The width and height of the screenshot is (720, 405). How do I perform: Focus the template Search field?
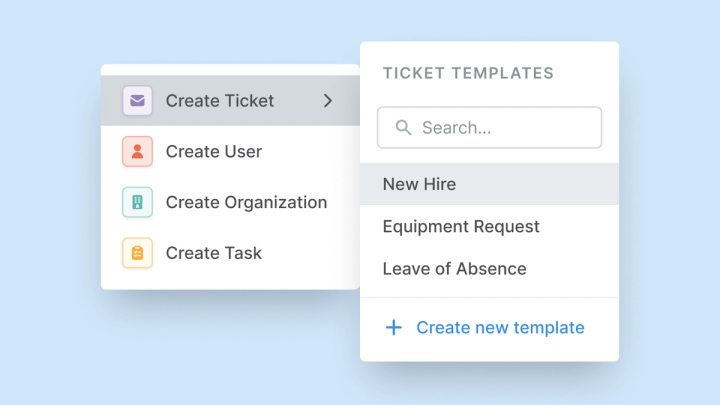500,128
